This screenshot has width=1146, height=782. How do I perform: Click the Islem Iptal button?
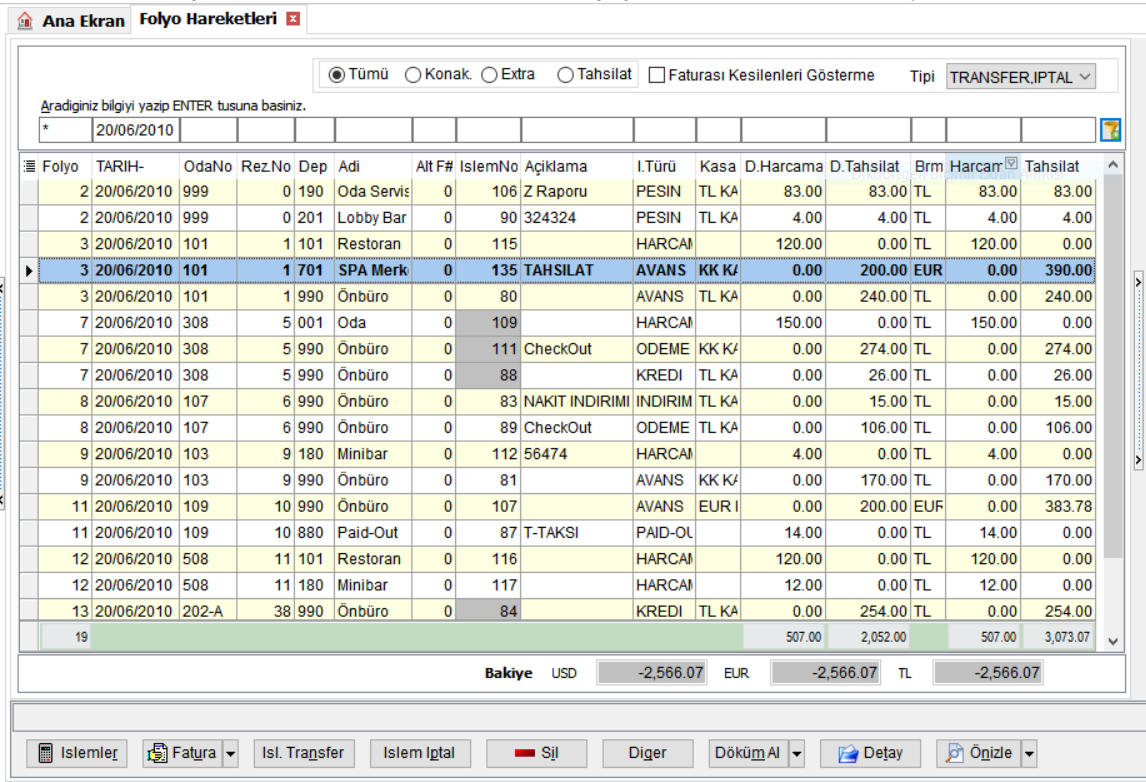pyautogui.click(x=420, y=753)
